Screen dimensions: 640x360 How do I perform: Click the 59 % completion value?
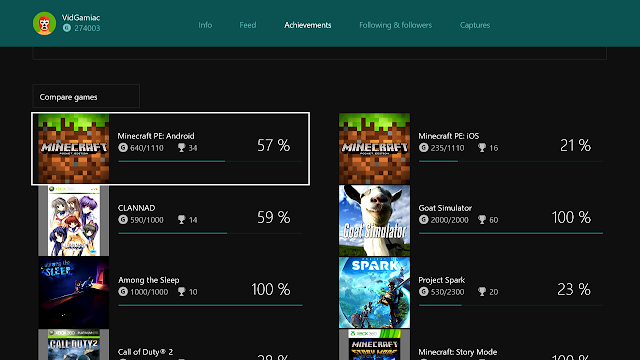click(273, 217)
